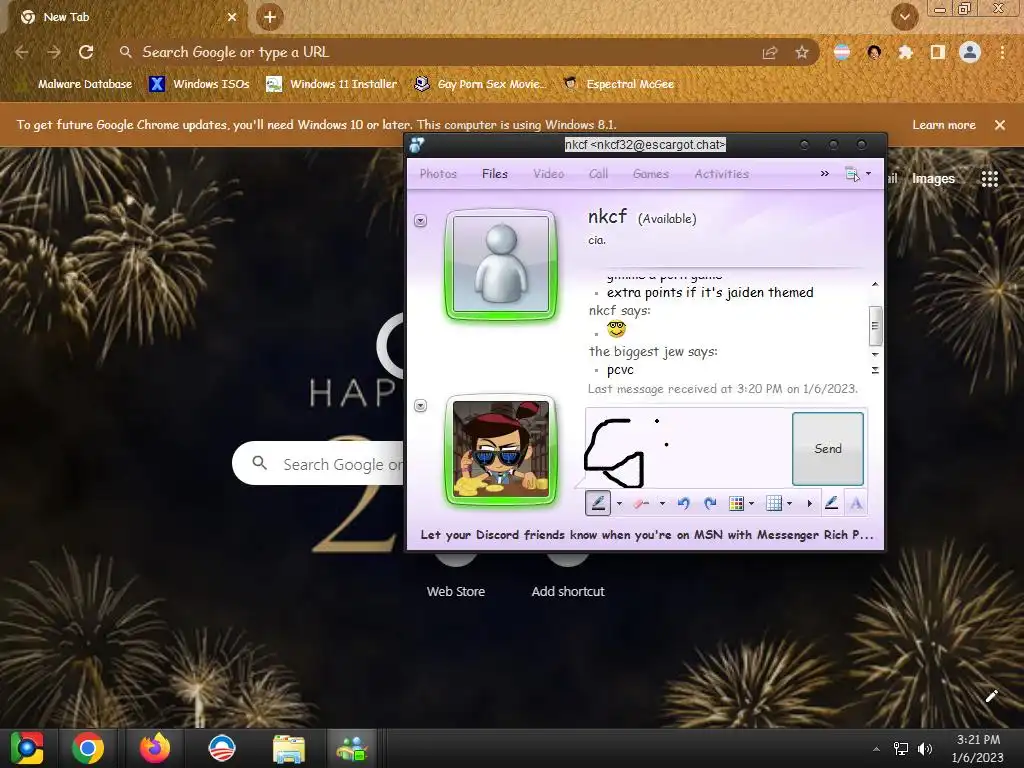Open a new Chrome tab

tap(270, 18)
